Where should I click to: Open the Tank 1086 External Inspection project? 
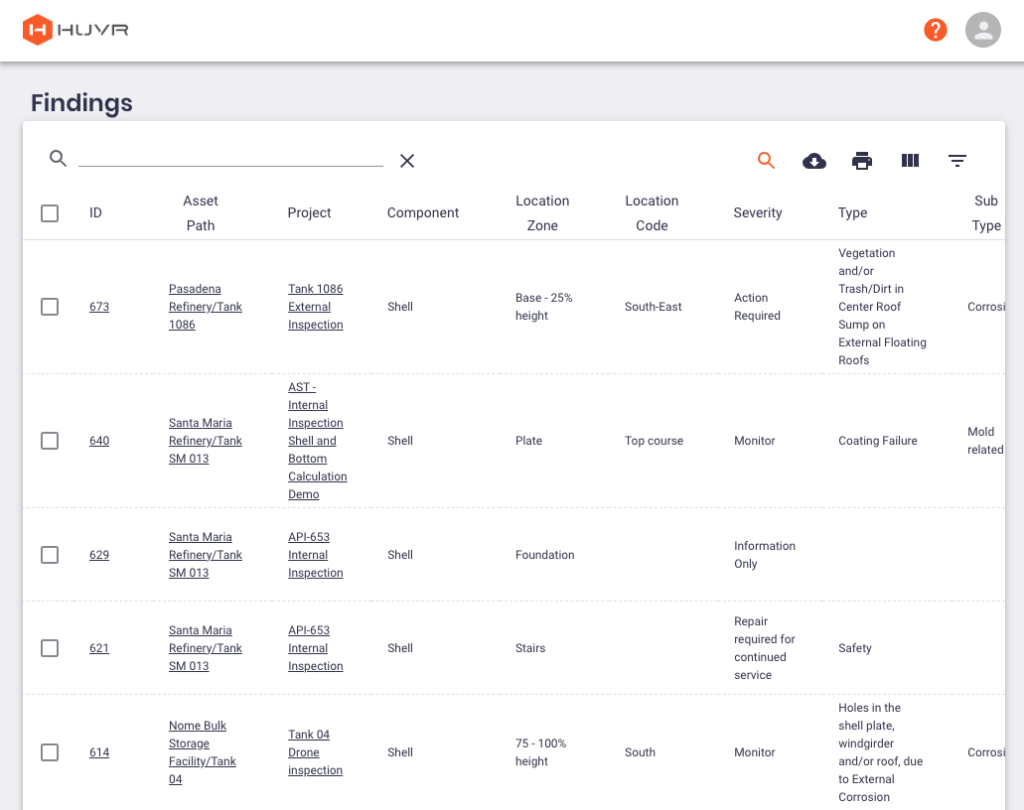(315, 306)
